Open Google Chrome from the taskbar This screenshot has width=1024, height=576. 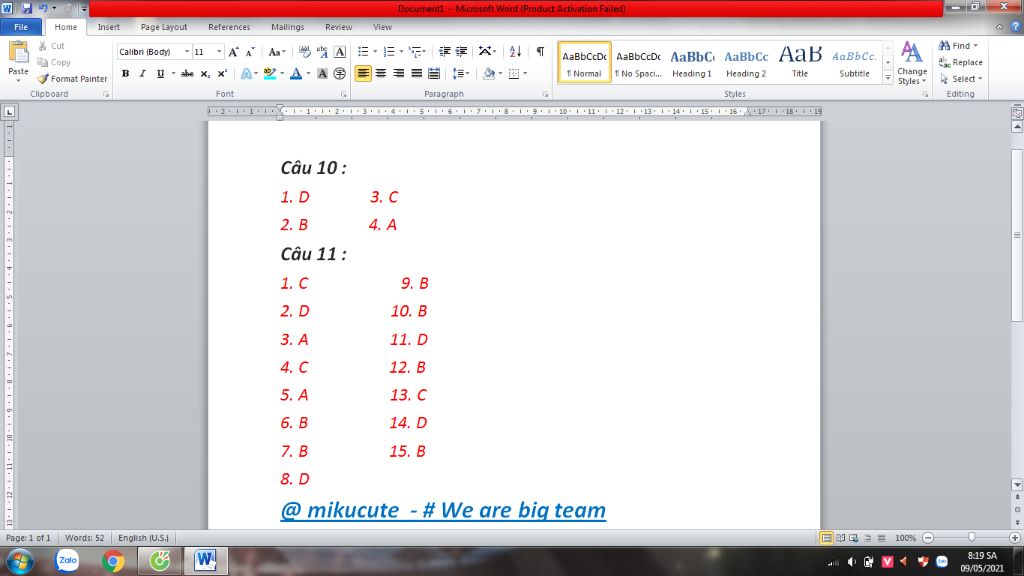[x=113, y=561]
